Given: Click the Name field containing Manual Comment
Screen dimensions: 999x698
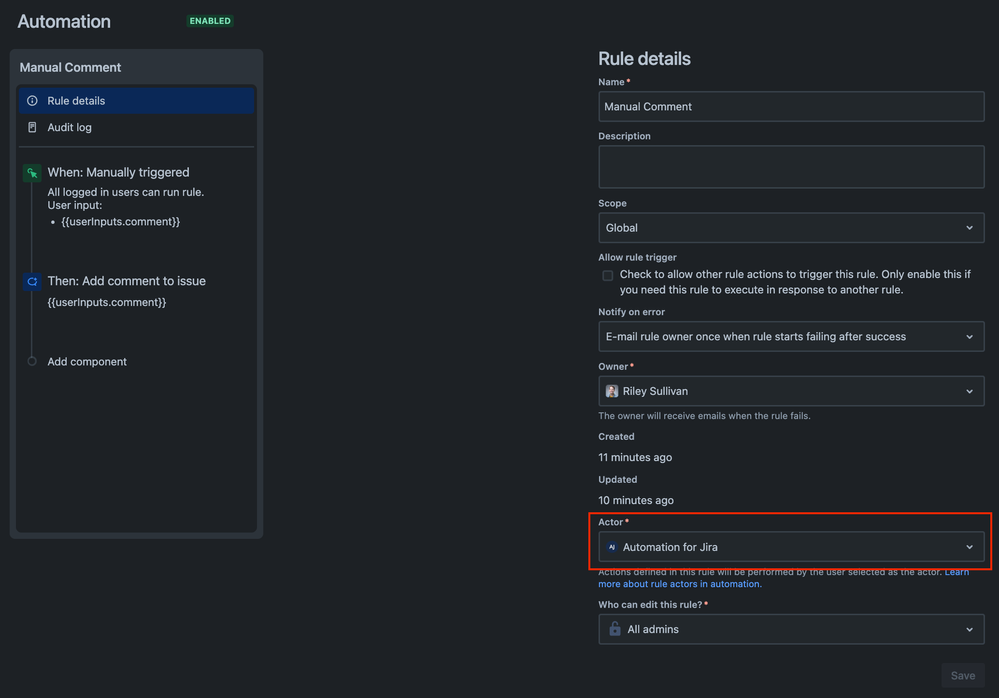Looking at the screenshot, I should coord(791,106).
